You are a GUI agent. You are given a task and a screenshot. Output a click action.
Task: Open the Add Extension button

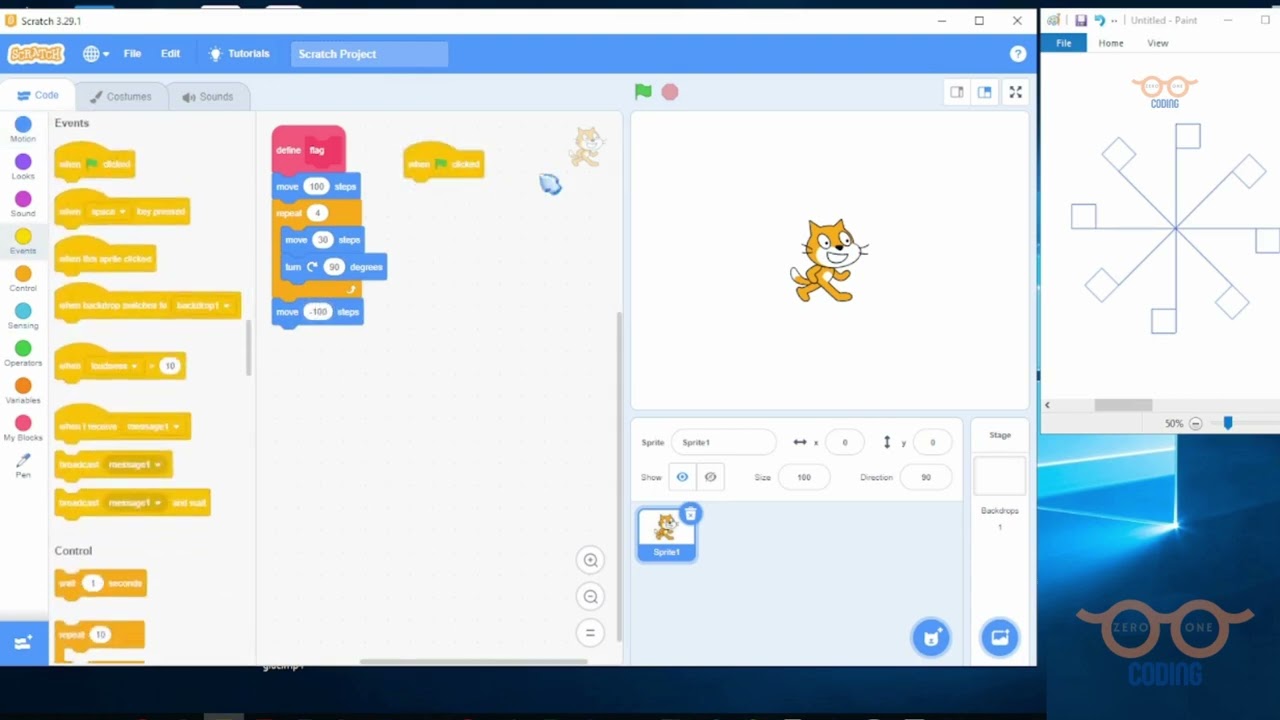(x=23, y=643)
